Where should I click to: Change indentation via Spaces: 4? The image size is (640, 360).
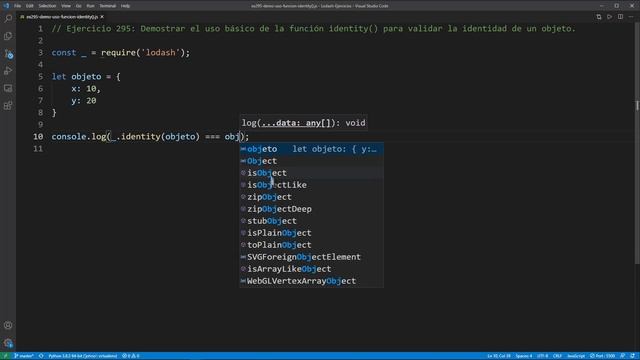click(524, 356)
